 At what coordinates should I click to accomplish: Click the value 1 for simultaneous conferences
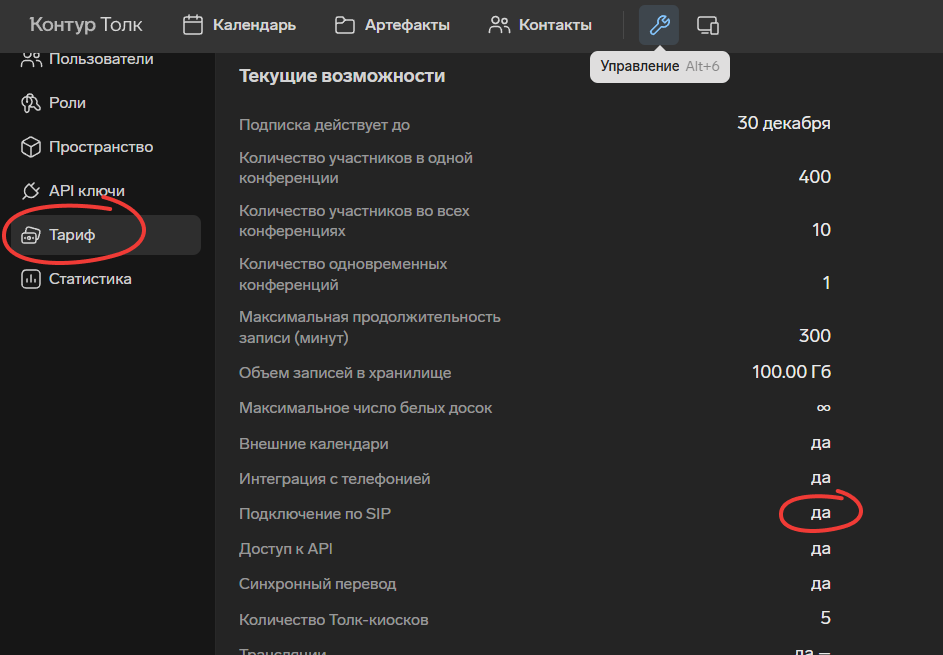tap(826, 283)
